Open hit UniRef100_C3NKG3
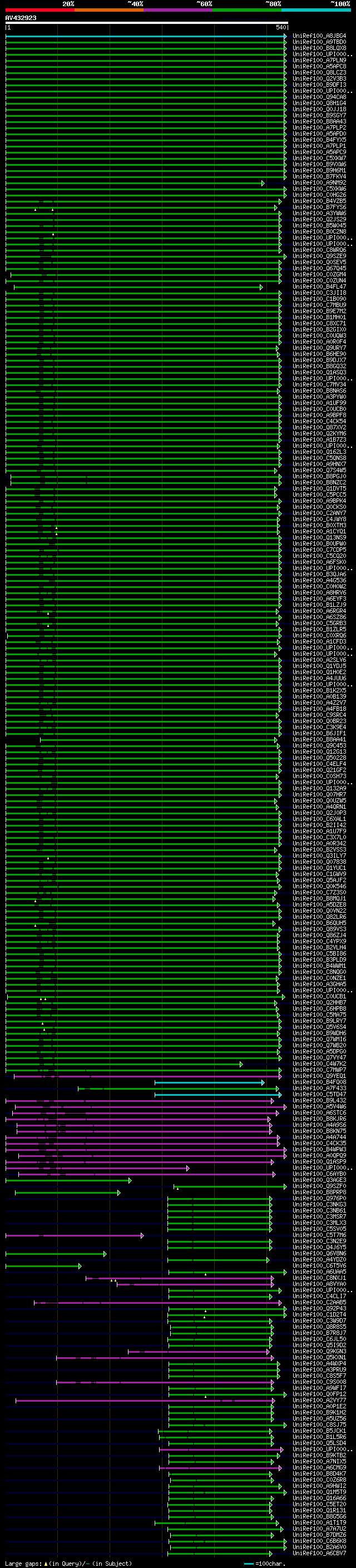Screen dimensions: 356x1568 click(x=319, y=1204)
